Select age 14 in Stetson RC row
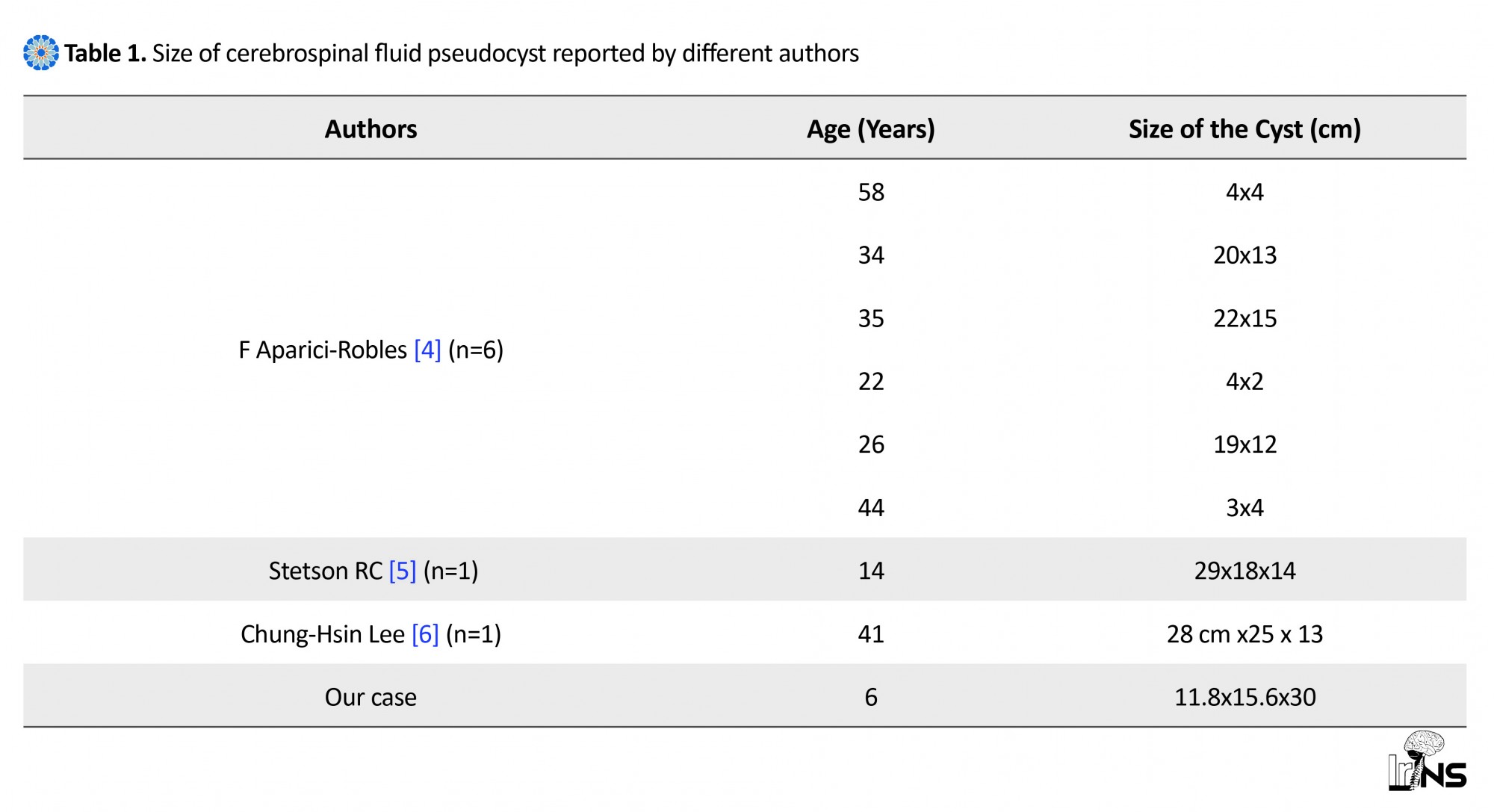The height and width of the screenshot is (812, 1494). point(871,571)
